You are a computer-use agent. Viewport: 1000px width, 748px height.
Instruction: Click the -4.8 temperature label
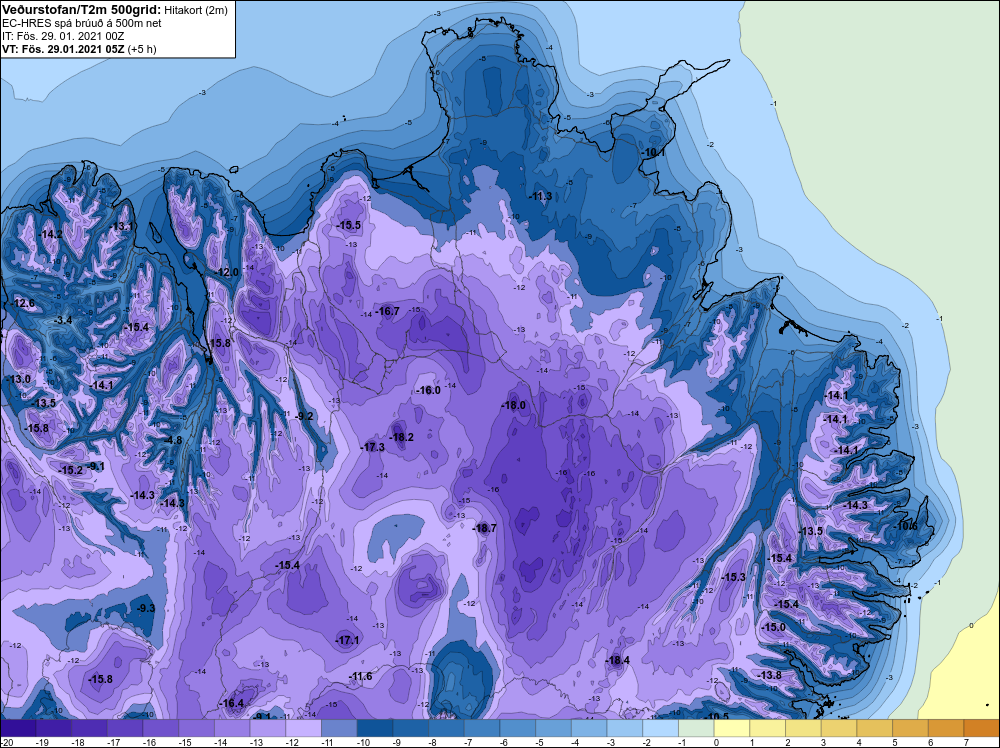pyautogui.click(x=172, y=440)
